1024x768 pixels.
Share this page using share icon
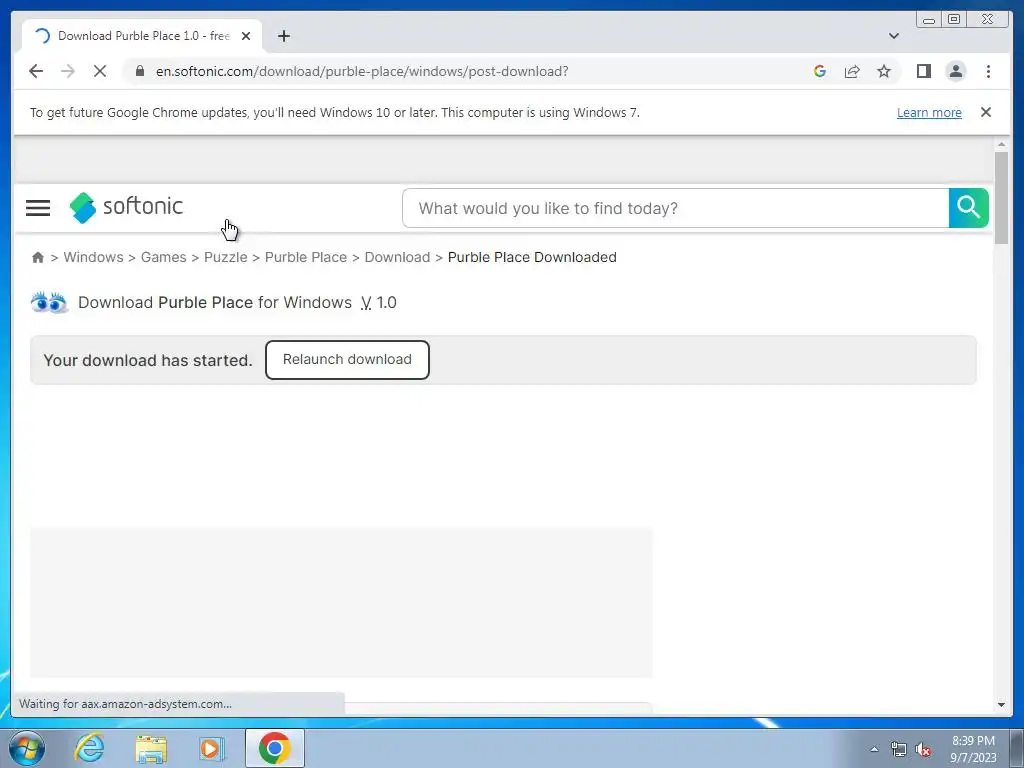(852, 71)
